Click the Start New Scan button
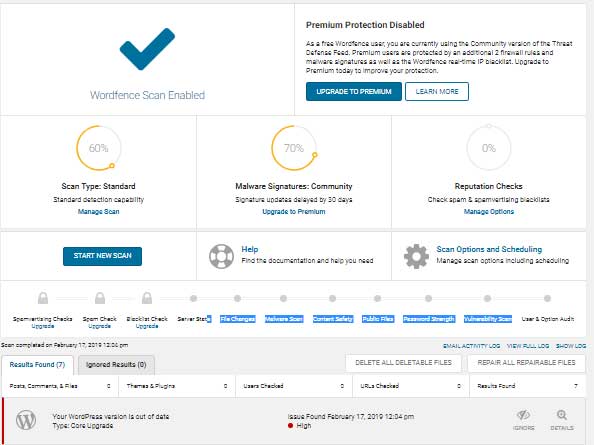The width and height of the screenshot is (594, 445). (102, 256)
